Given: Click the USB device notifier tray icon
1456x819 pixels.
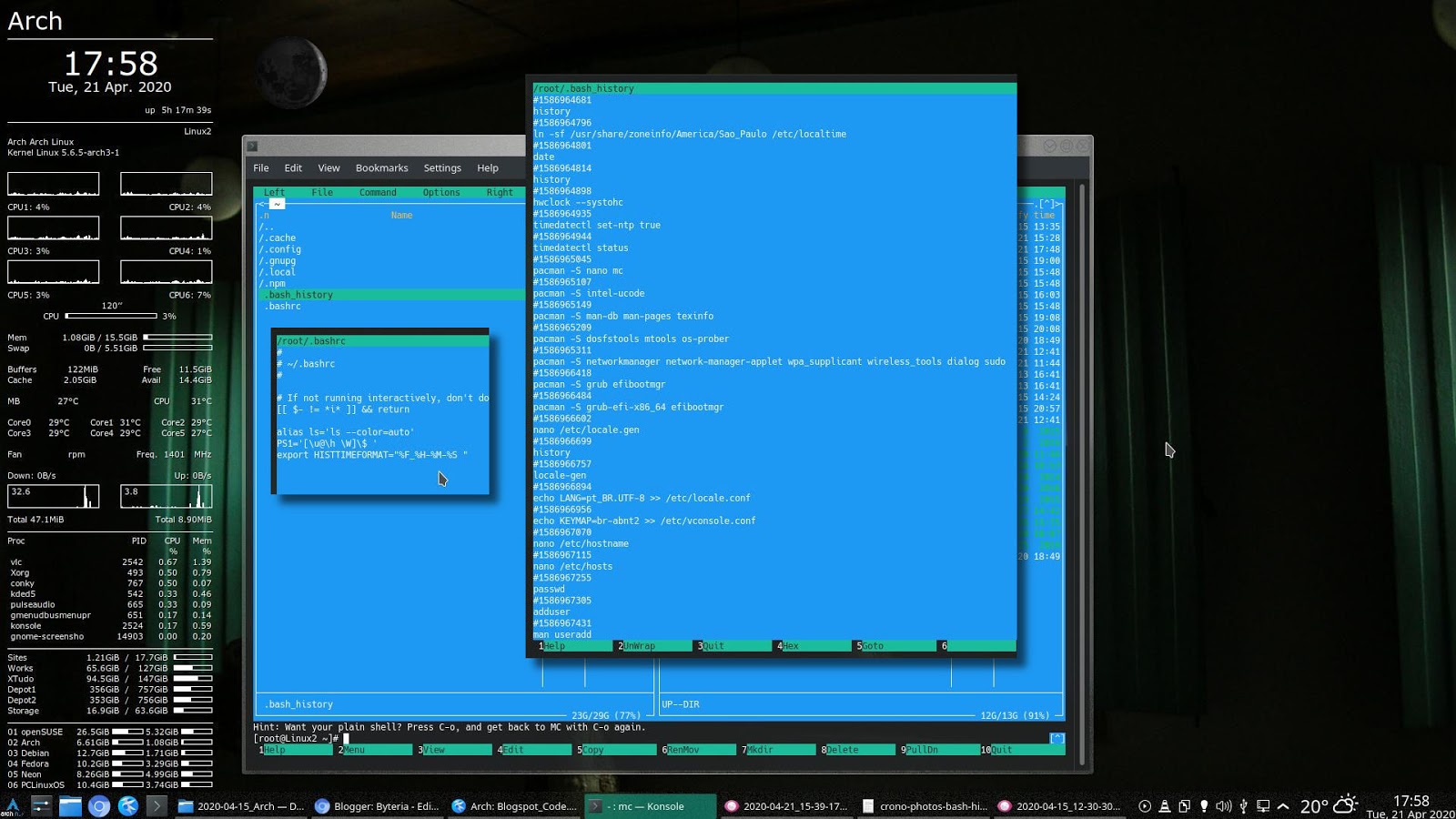Looking at the screenshot, I should (1243, 806).
